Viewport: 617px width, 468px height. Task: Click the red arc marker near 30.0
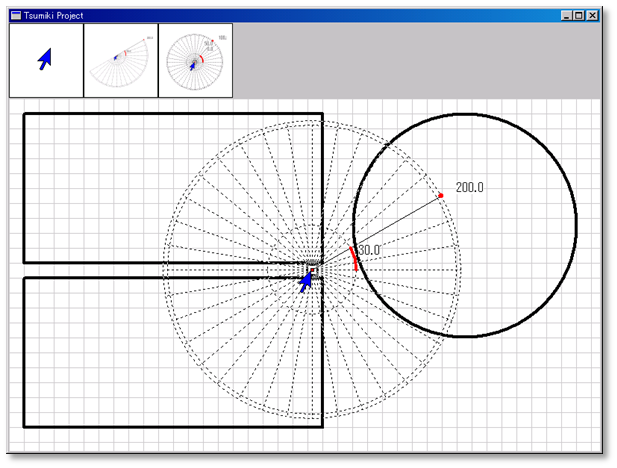[x=353, y=257]
